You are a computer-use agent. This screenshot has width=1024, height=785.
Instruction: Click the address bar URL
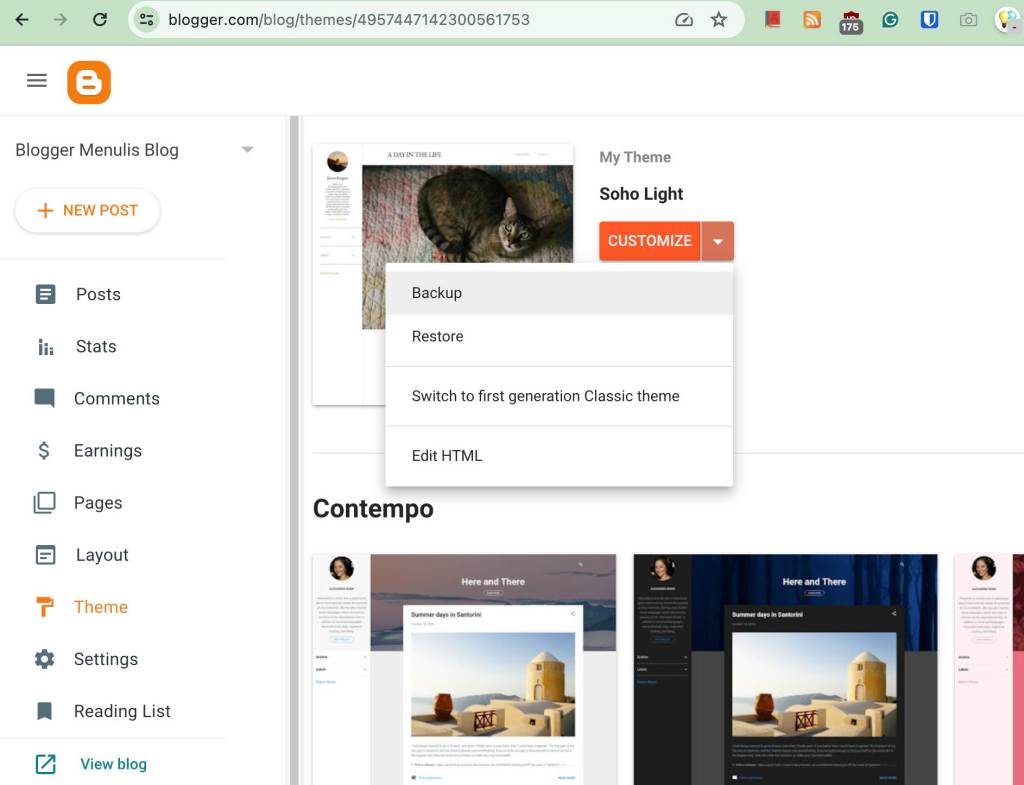point(349,20)
